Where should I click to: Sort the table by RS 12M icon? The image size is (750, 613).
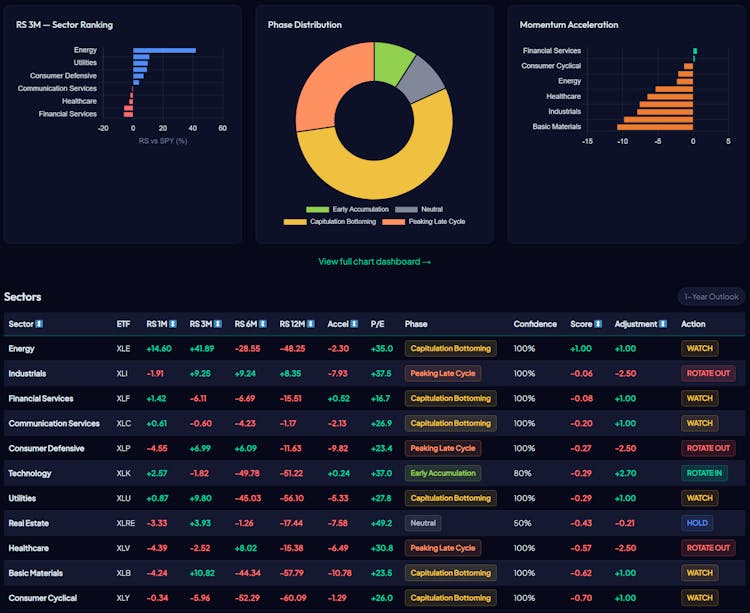pyautogui.click(x=311, y=324)
